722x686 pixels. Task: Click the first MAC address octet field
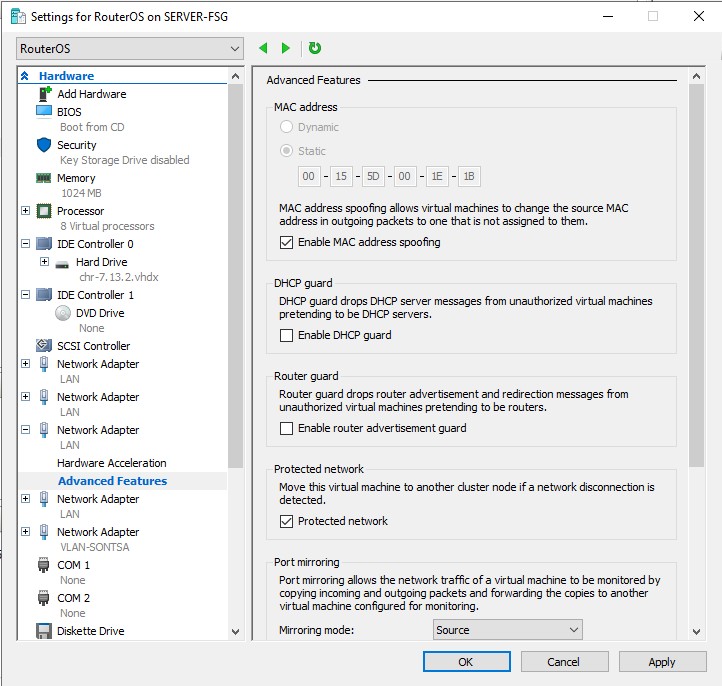pyautogui.click(x=309, y=176)
